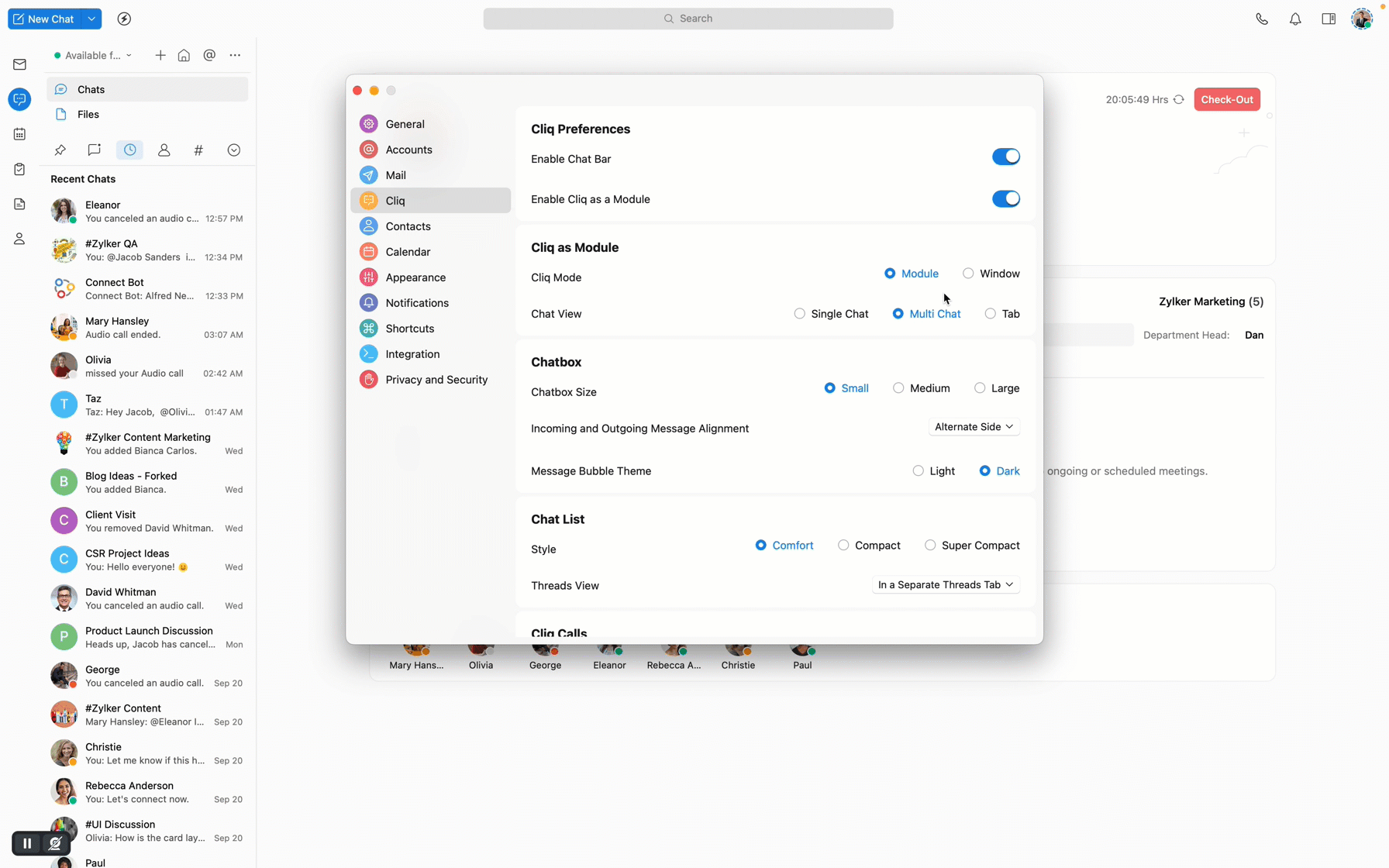Toggle Enable Cliq as a Module switch

(1005, 199)
